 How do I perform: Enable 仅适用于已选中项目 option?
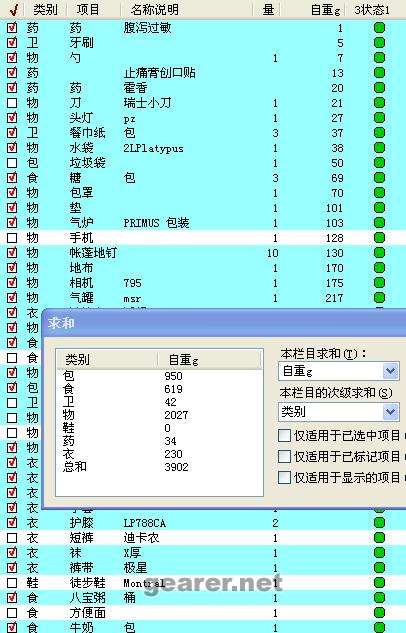285,435
